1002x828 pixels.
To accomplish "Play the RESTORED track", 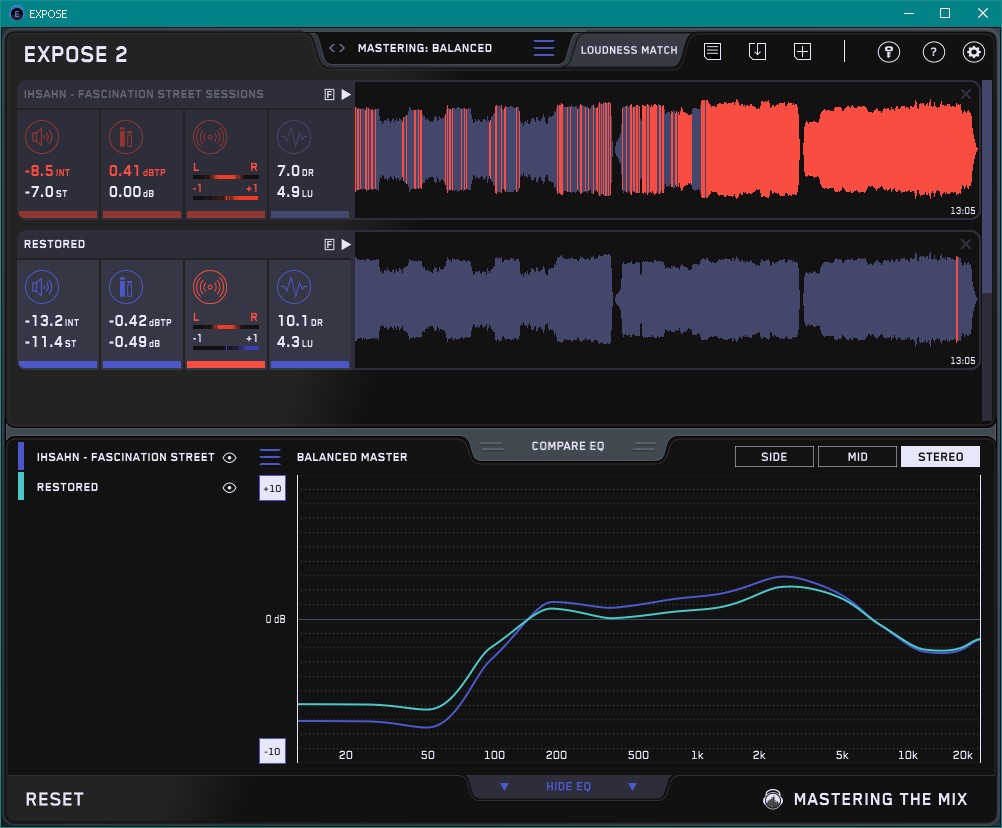I will 346,244.
